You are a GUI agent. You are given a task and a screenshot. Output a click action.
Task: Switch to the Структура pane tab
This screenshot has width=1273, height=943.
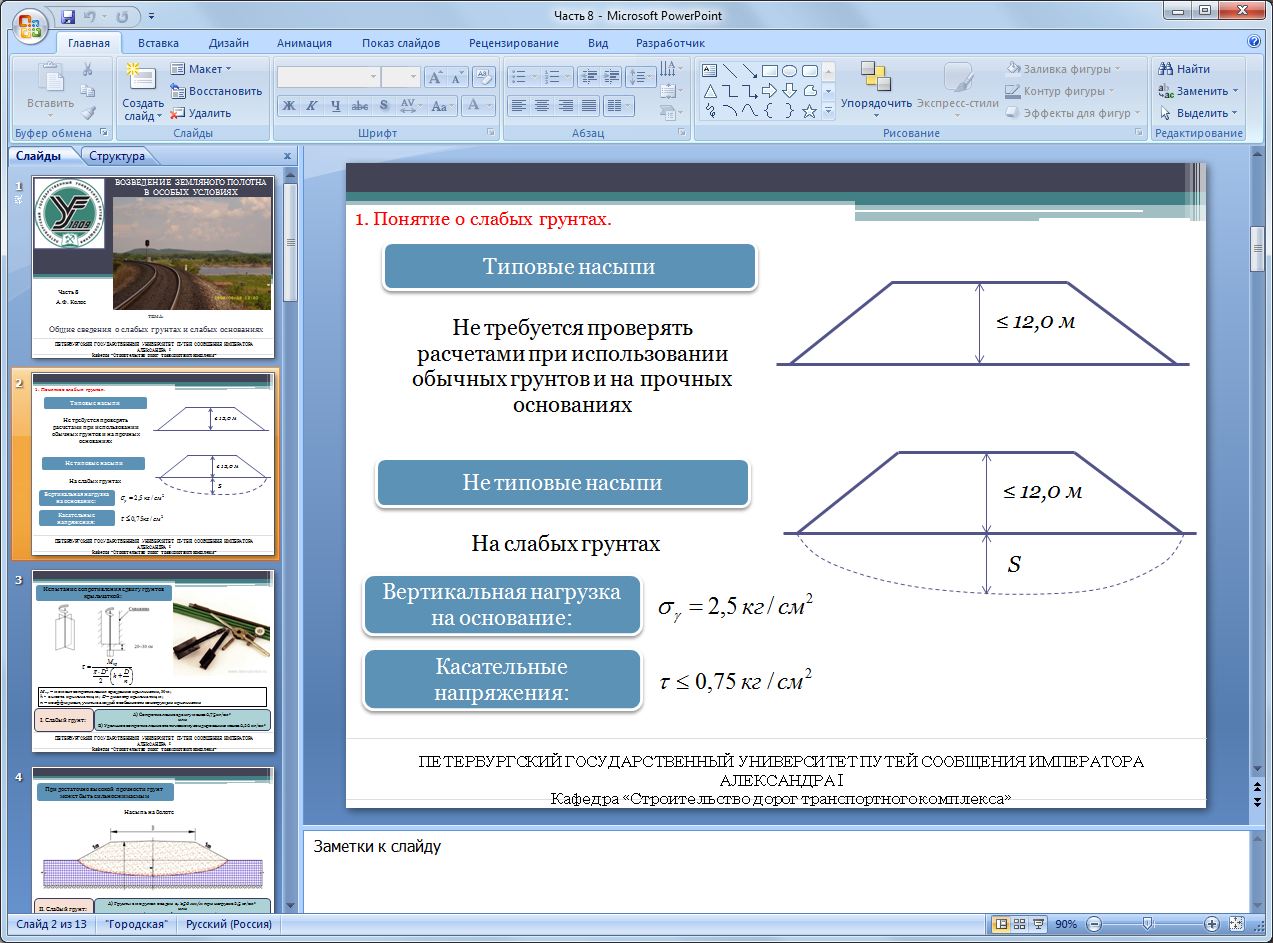[x=117, y=156]
